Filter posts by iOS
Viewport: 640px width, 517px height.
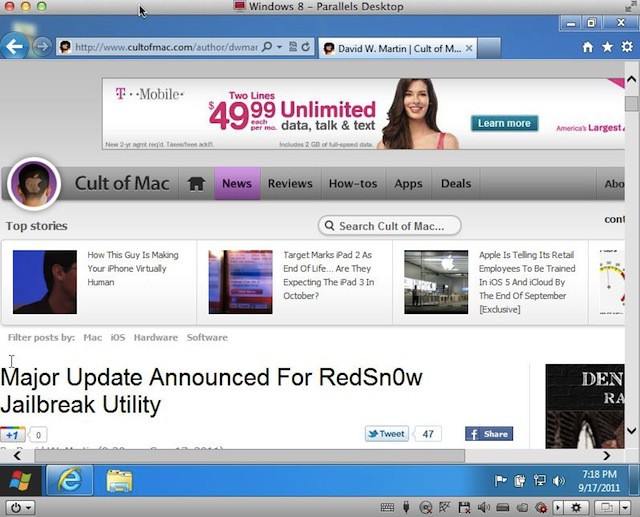[x=118, y=338]
